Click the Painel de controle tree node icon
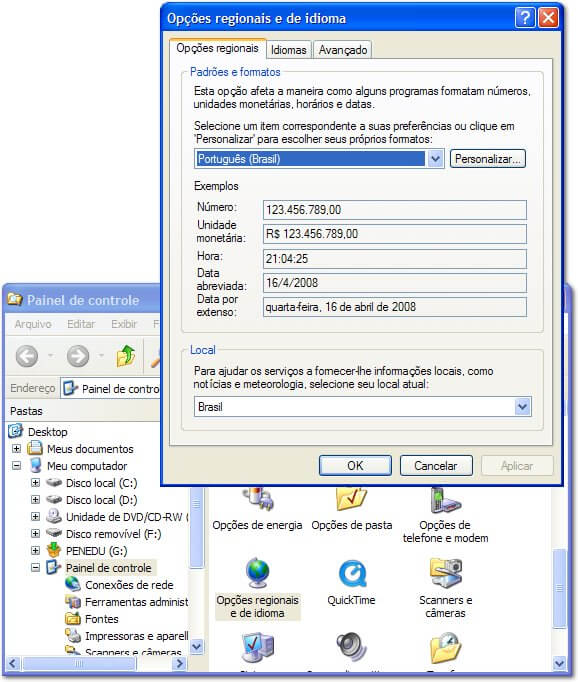This screenshot has height=682, width=578. [x=53, y=567]
